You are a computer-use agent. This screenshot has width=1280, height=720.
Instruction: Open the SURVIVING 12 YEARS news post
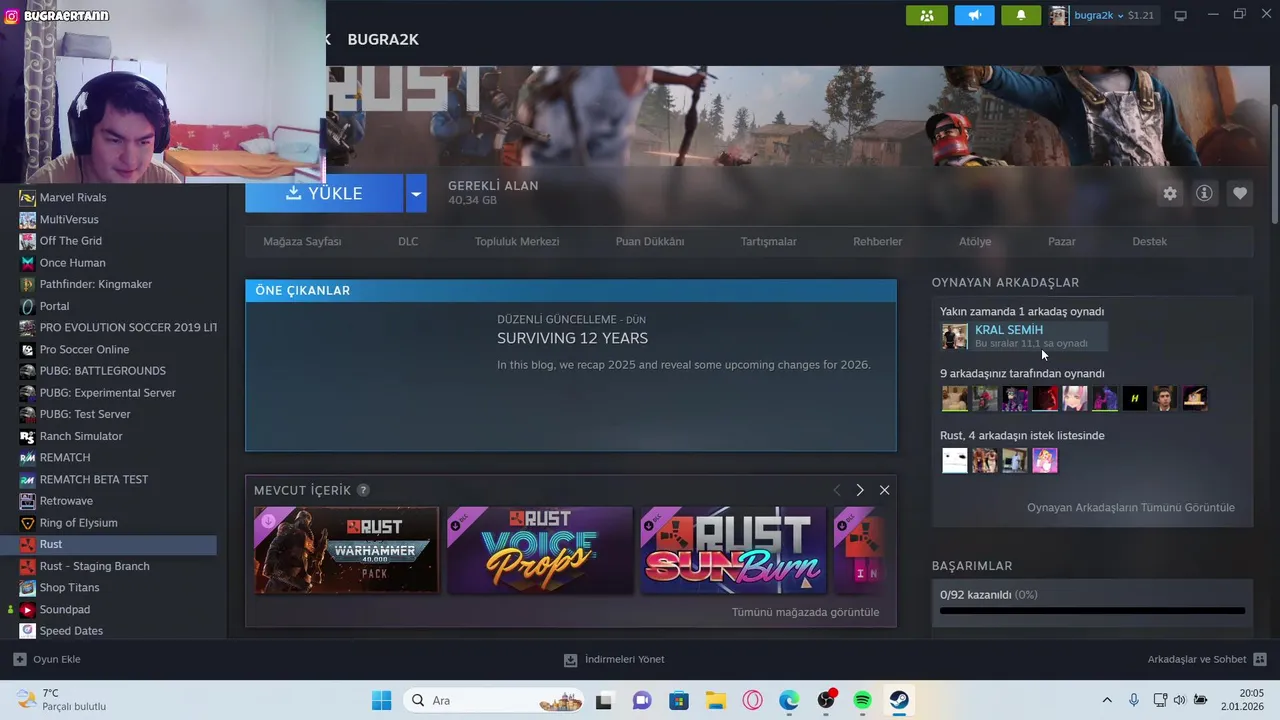572,338
